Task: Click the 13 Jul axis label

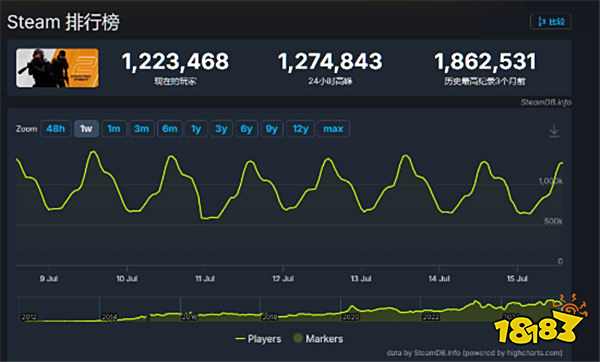Action: [361, 279]
